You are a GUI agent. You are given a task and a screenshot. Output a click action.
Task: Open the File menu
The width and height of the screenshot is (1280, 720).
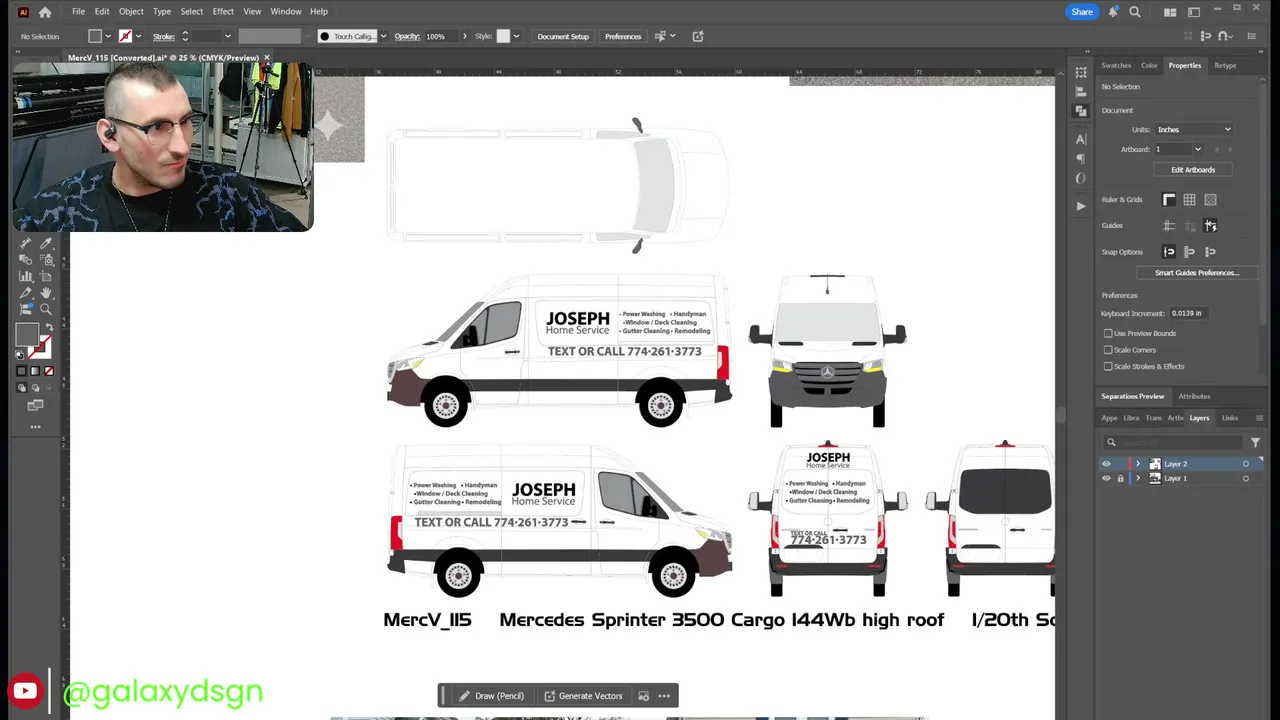(78, 12)
